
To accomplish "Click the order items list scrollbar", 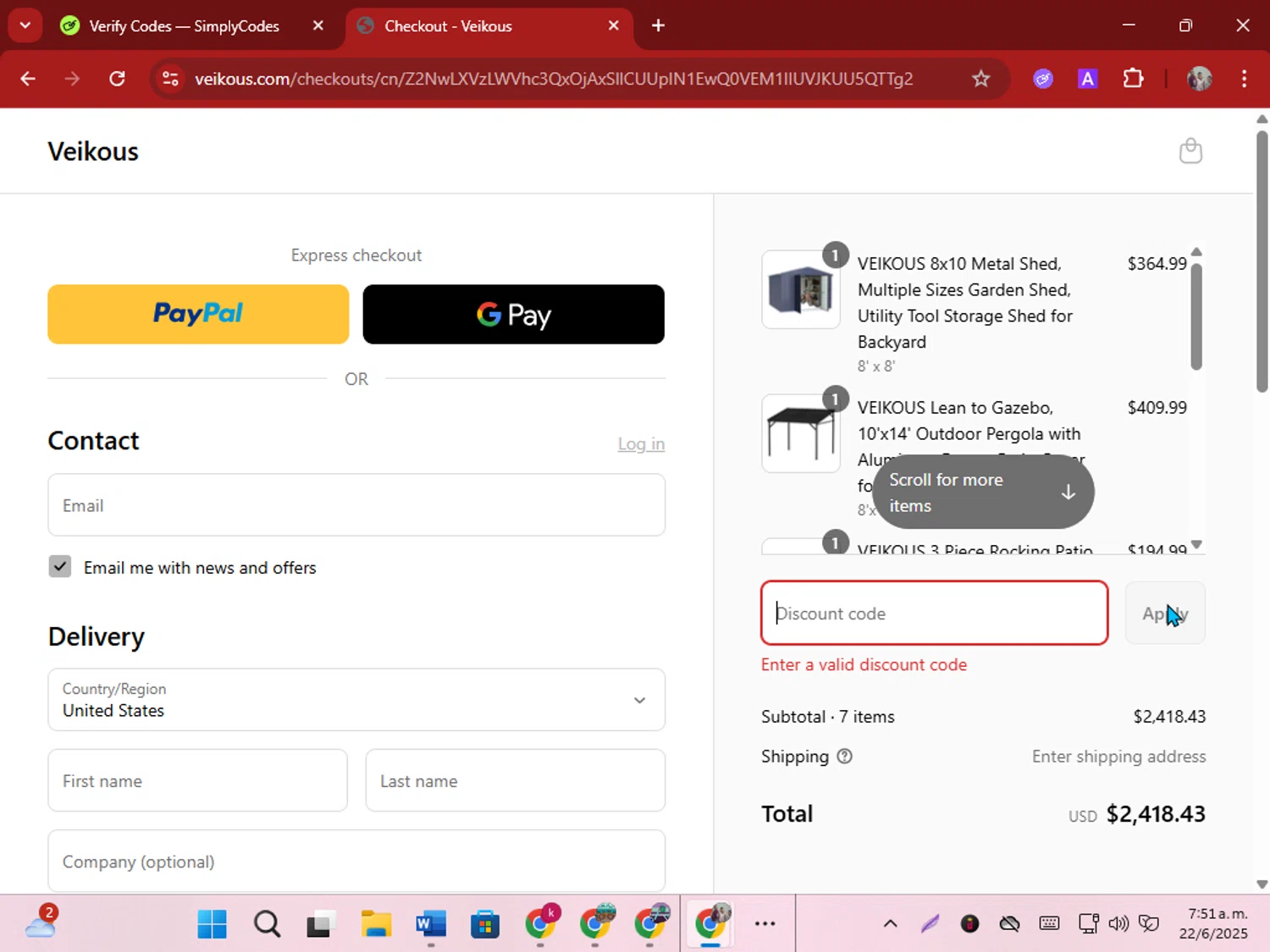I will click(x=1196, y=317).
